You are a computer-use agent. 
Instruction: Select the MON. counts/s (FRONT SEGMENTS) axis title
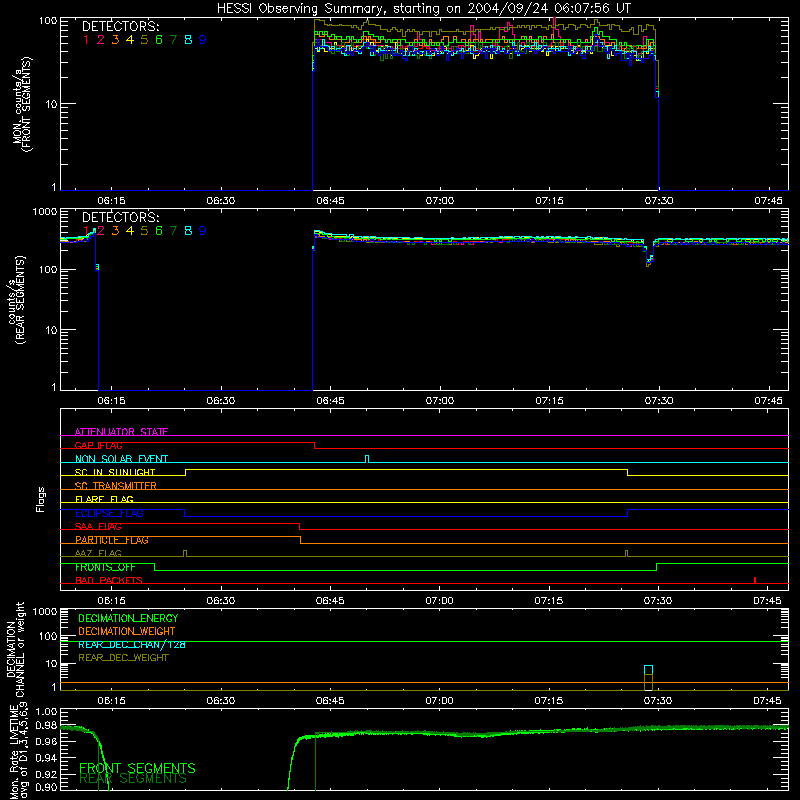pyautogui.click(x=22, y=104)
